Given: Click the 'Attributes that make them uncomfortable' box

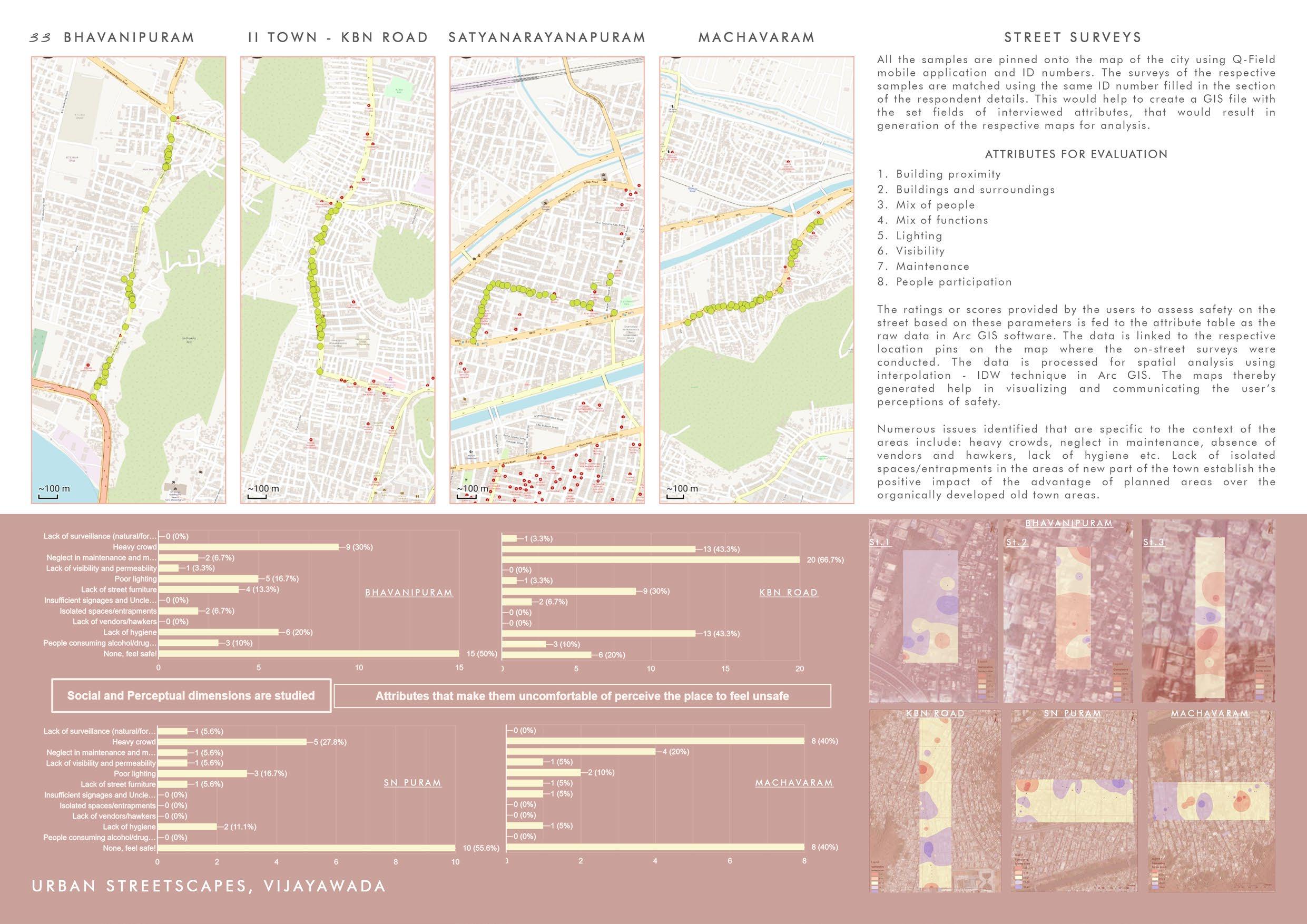Looking at the screenshot, I should coord(582,696).
